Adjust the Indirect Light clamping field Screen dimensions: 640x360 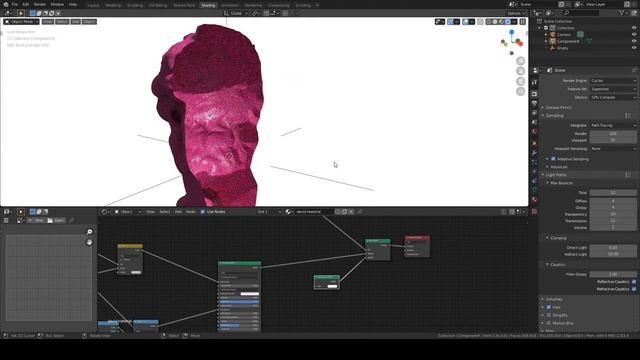(x=613, y=254)
